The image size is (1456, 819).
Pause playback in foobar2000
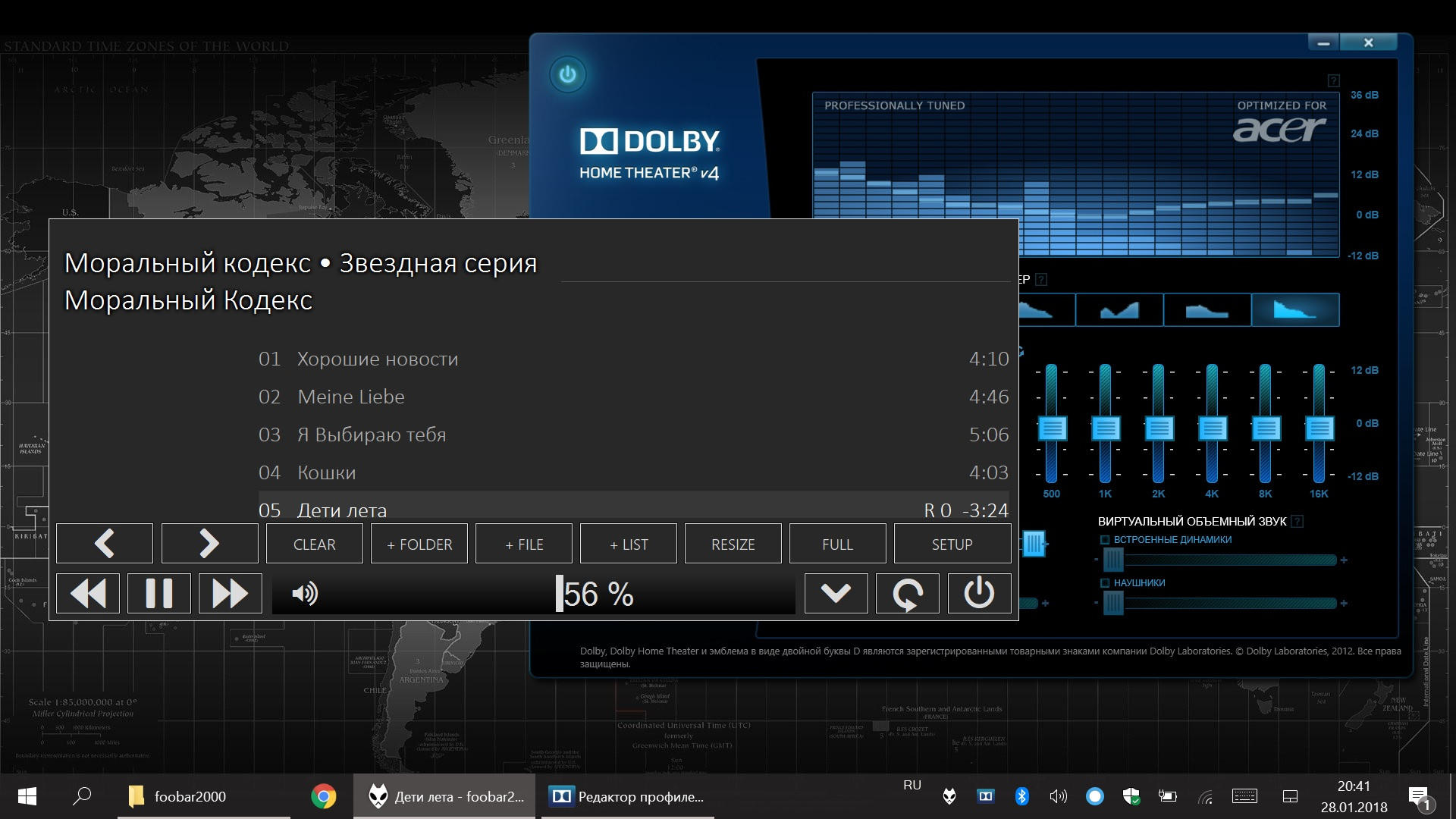click(159, 593)
